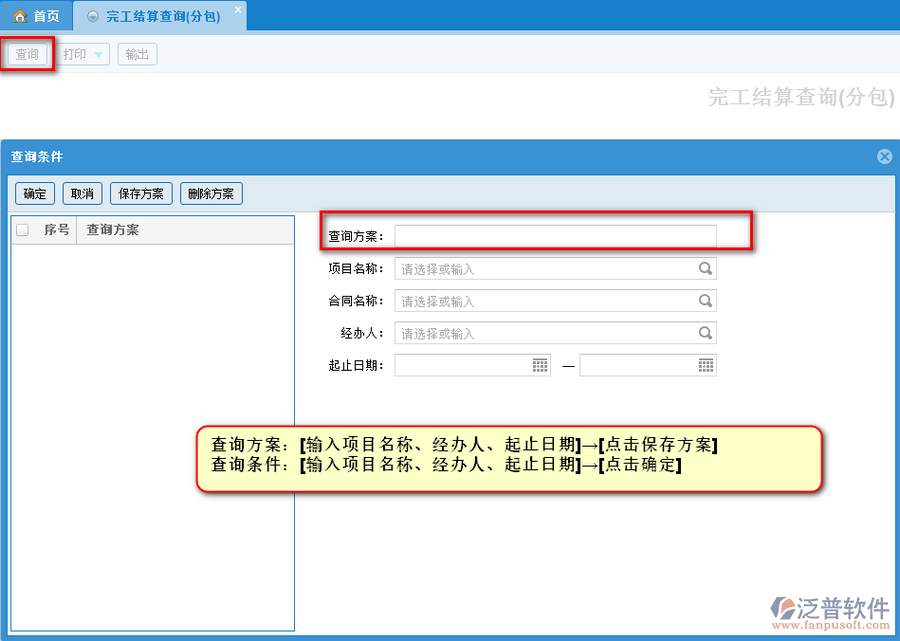Open the start date calendar picker
900x641 pixels.
coord(540,365)
